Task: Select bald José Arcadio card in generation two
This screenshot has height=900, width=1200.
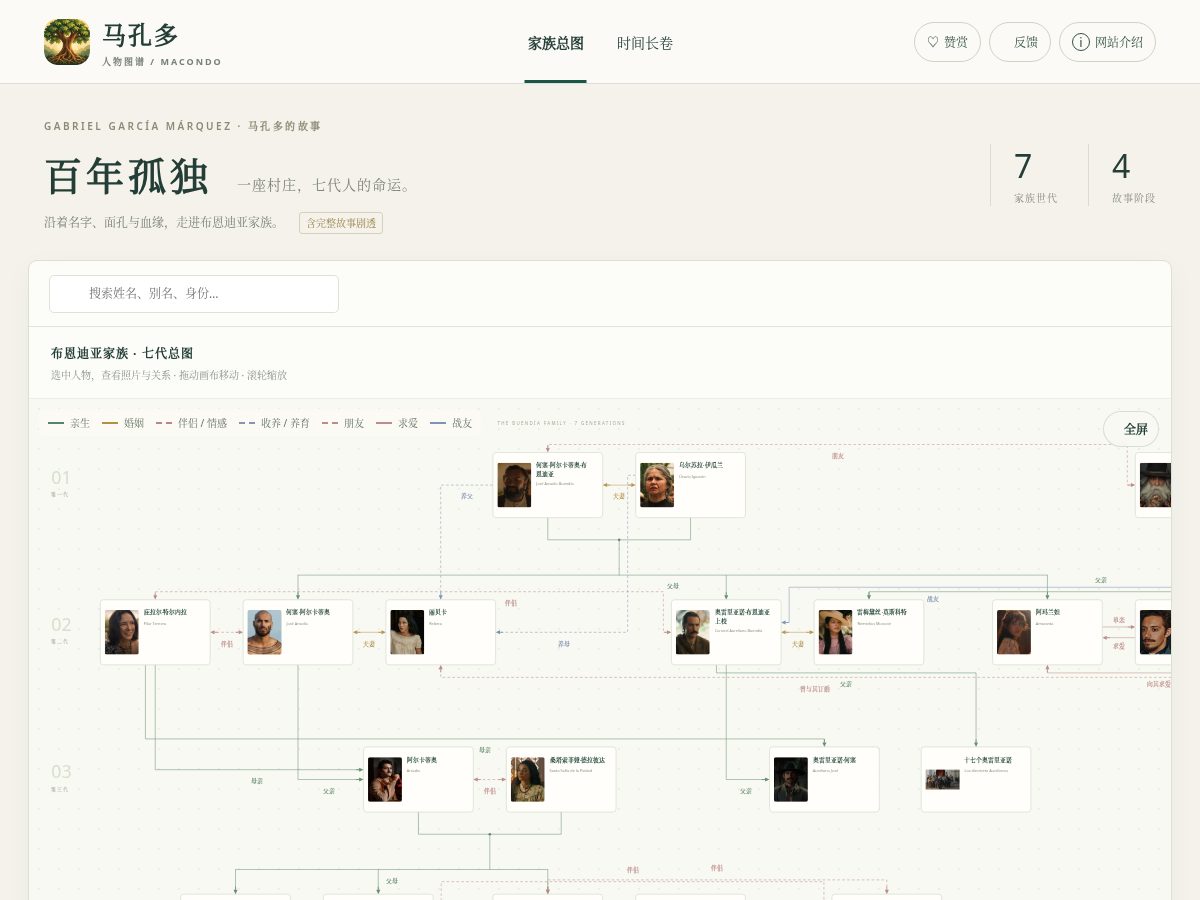Action: pos(298,632)
